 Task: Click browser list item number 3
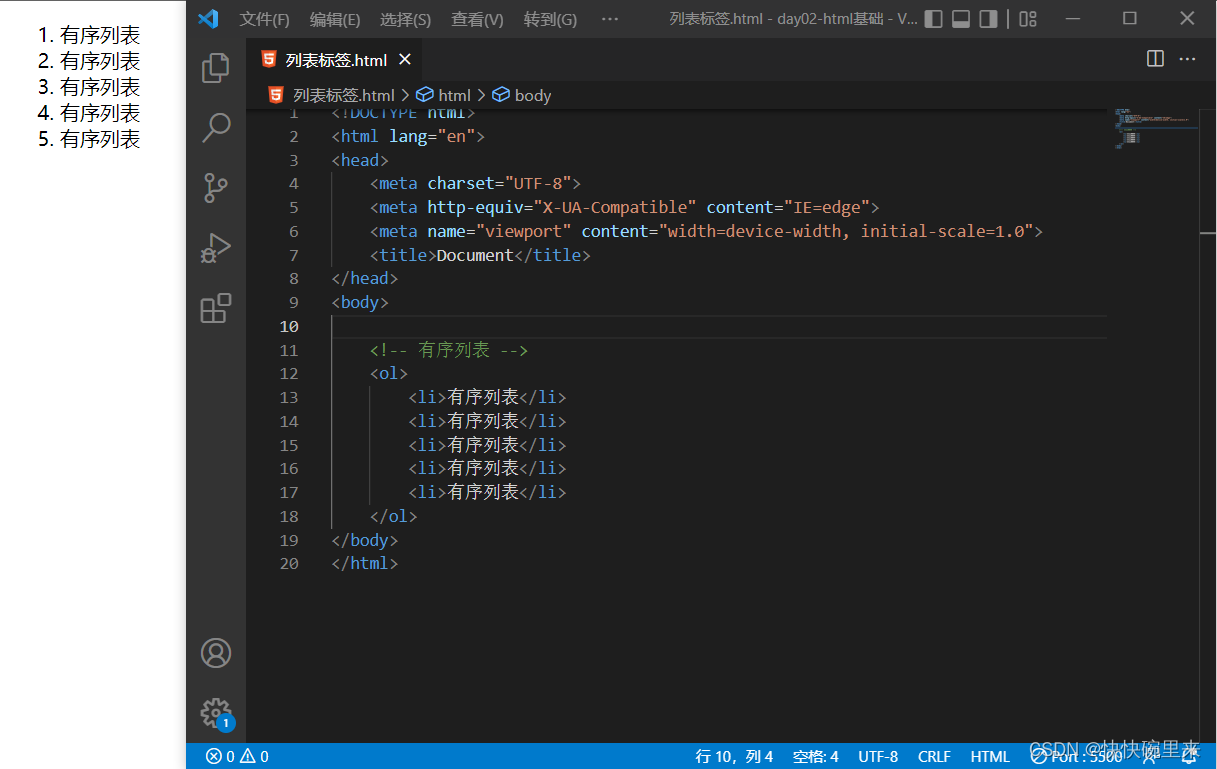pyautogui.click(x=89, y=87)
